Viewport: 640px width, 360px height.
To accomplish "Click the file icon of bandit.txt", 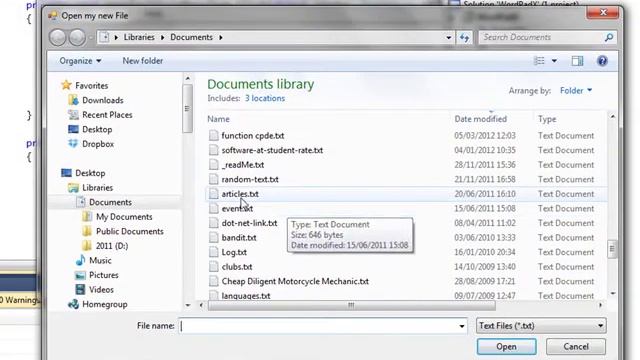I will tap(213, 238).
